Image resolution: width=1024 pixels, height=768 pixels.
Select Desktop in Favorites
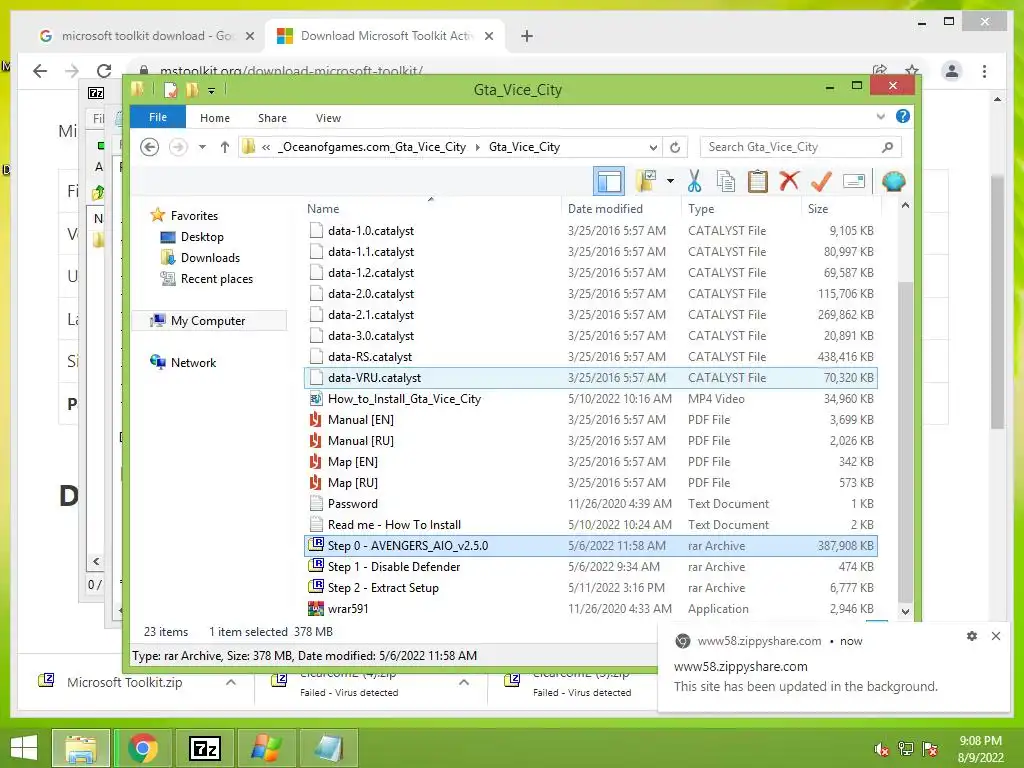(x=202, y=236)
